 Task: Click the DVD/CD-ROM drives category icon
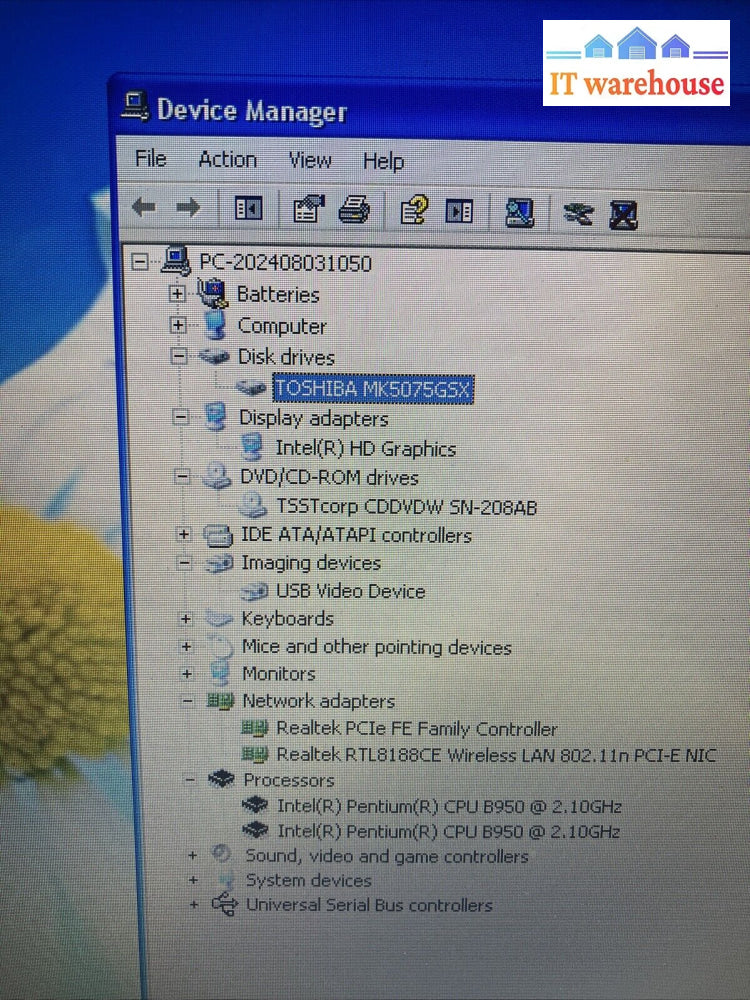click(x=217, y=476)
